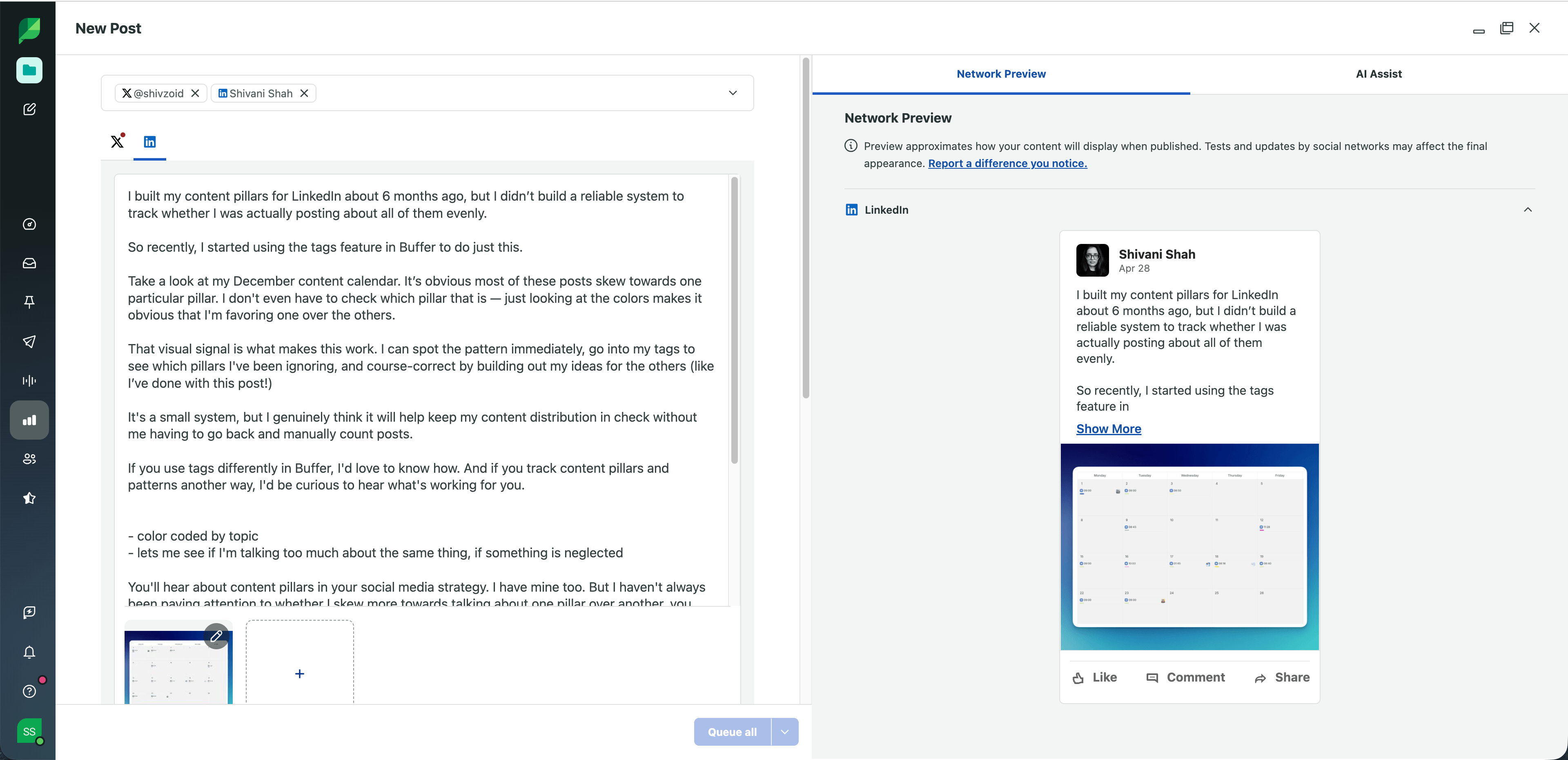Click Show More in the preview post
This screenshot has width=1568, height=760.
tap(1109, 429)
